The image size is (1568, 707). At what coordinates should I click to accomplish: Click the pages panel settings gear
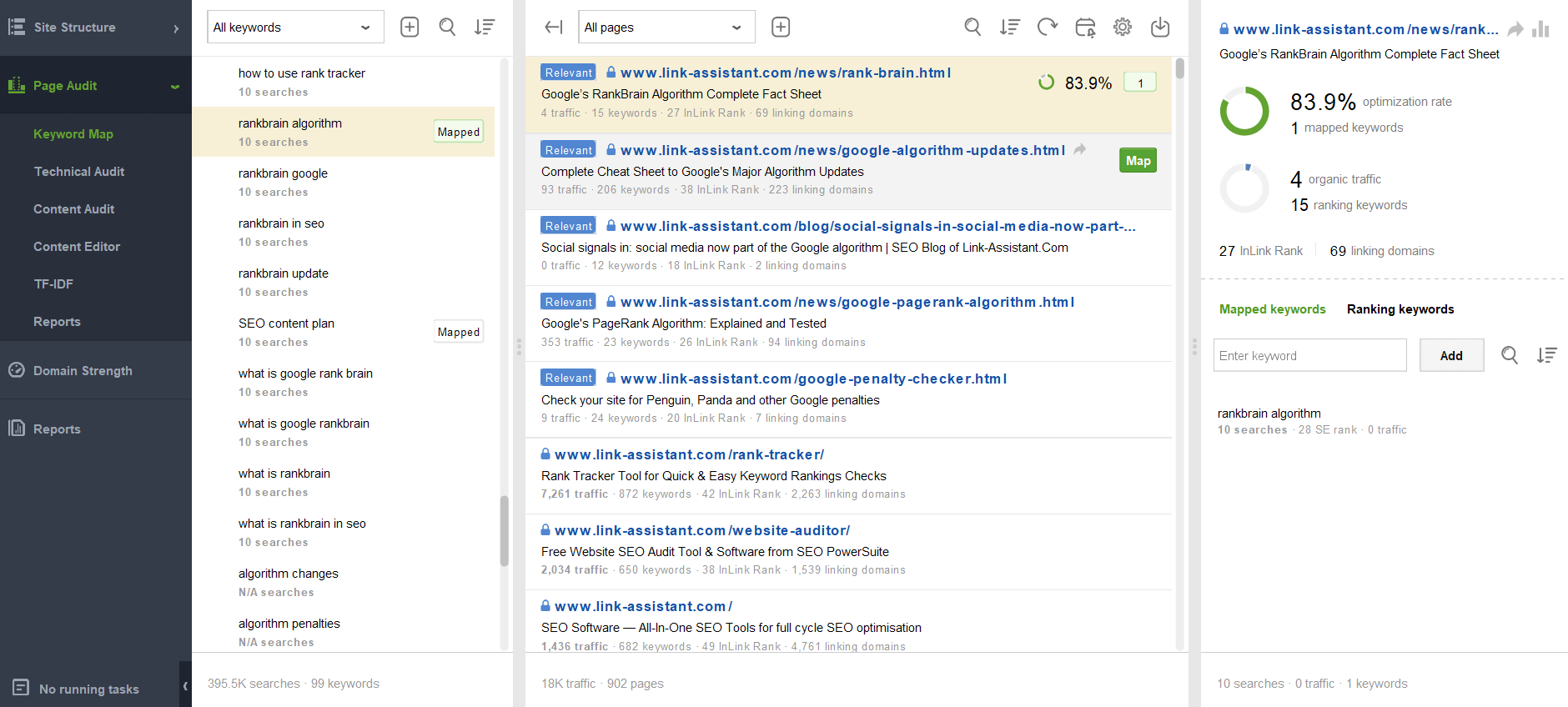1123,28
